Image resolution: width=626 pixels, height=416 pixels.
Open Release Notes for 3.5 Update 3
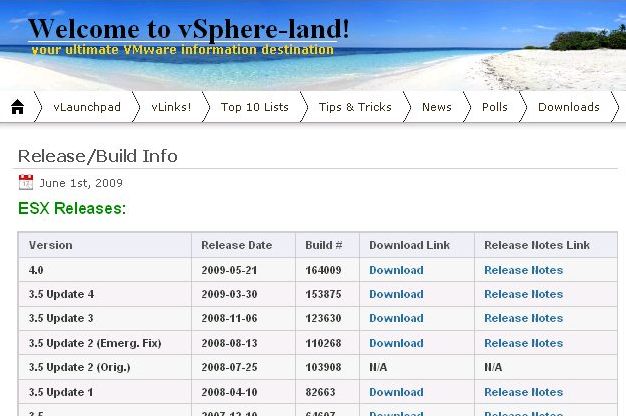[x=524, y=318]
